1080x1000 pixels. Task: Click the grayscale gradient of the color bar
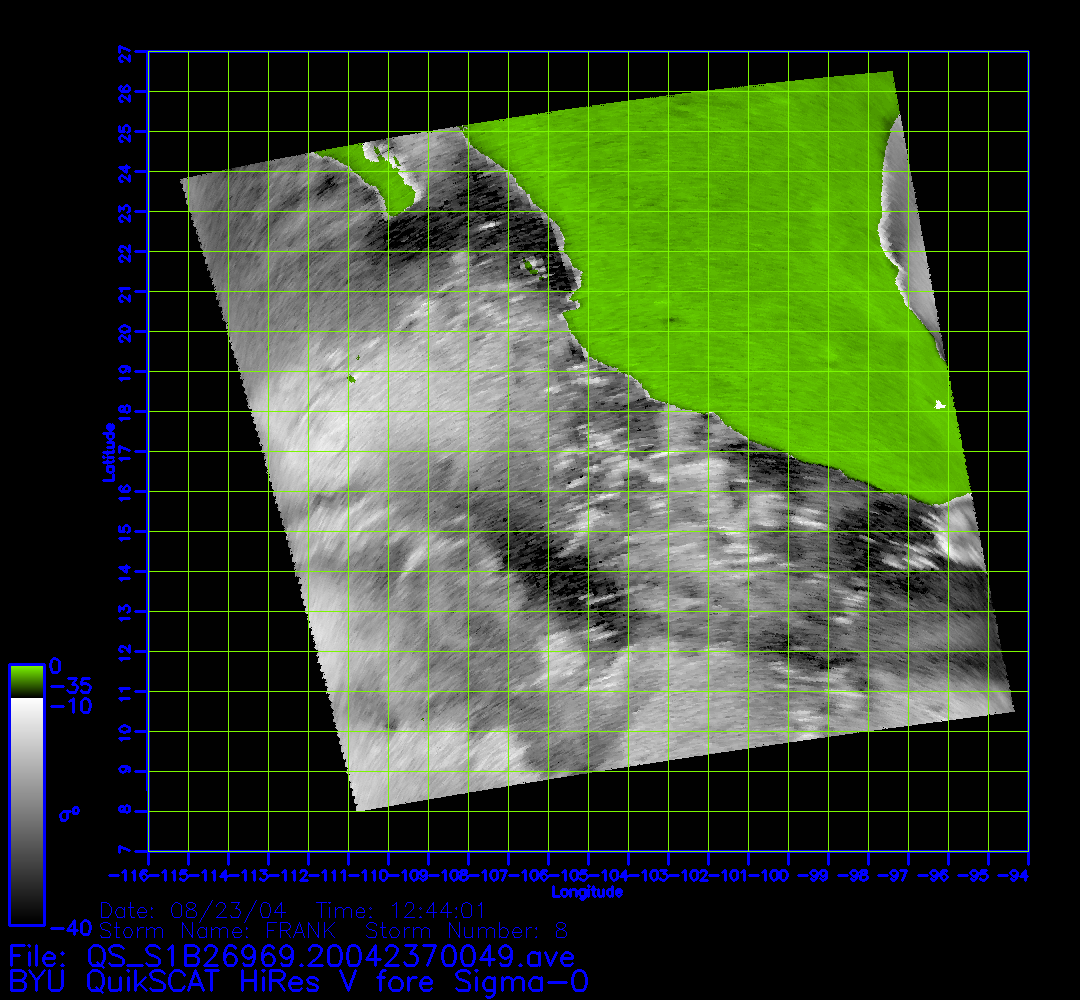[26, 810]
